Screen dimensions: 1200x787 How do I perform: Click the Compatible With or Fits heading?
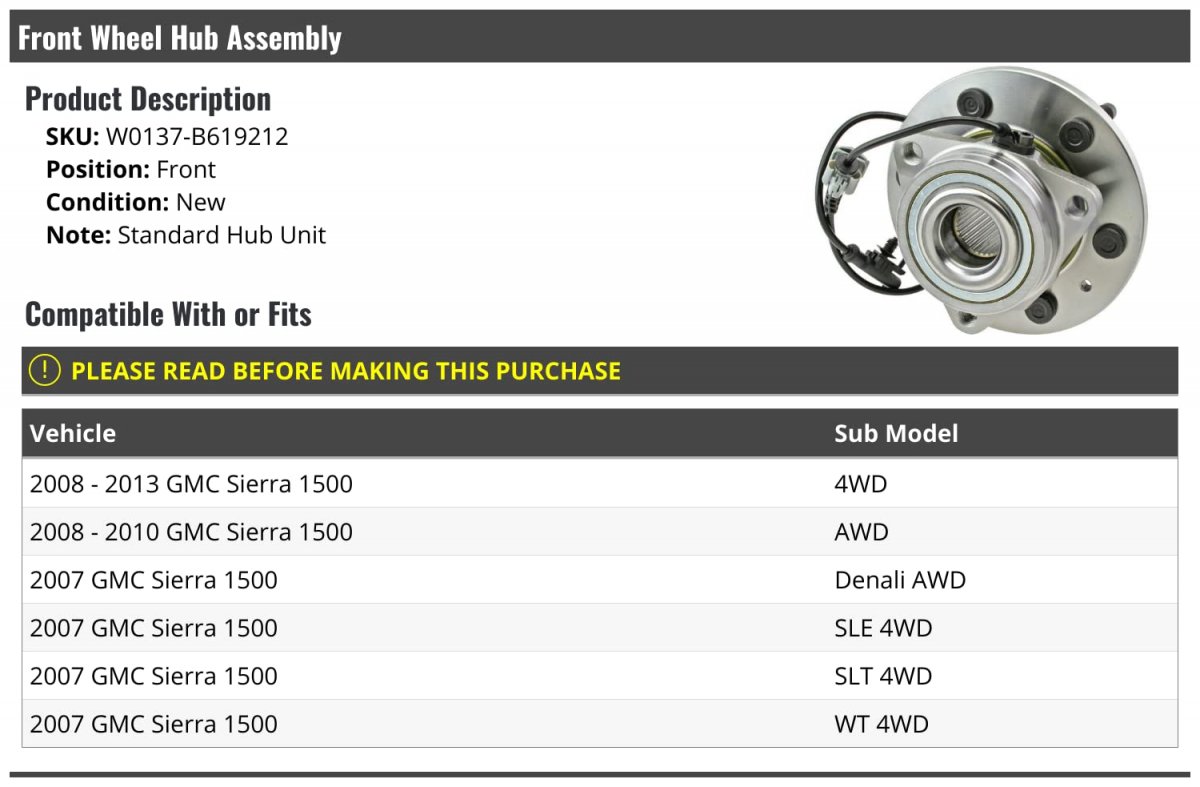click(168, 315)
